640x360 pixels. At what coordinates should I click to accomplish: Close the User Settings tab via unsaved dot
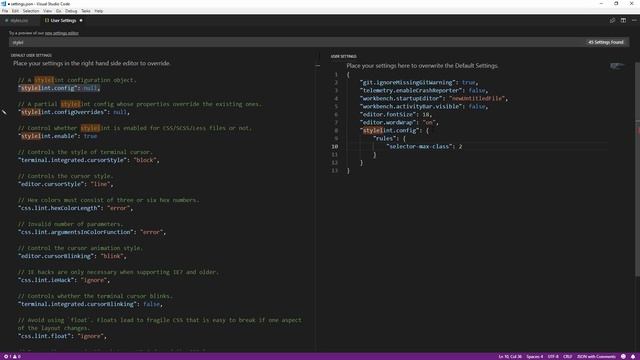pyautogui.click(x=81, y=20)
